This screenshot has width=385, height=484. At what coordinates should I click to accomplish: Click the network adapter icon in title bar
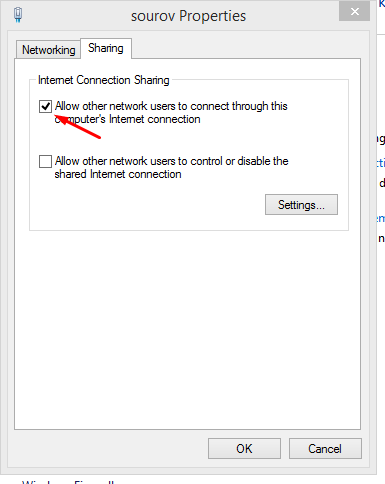point(18,15)
